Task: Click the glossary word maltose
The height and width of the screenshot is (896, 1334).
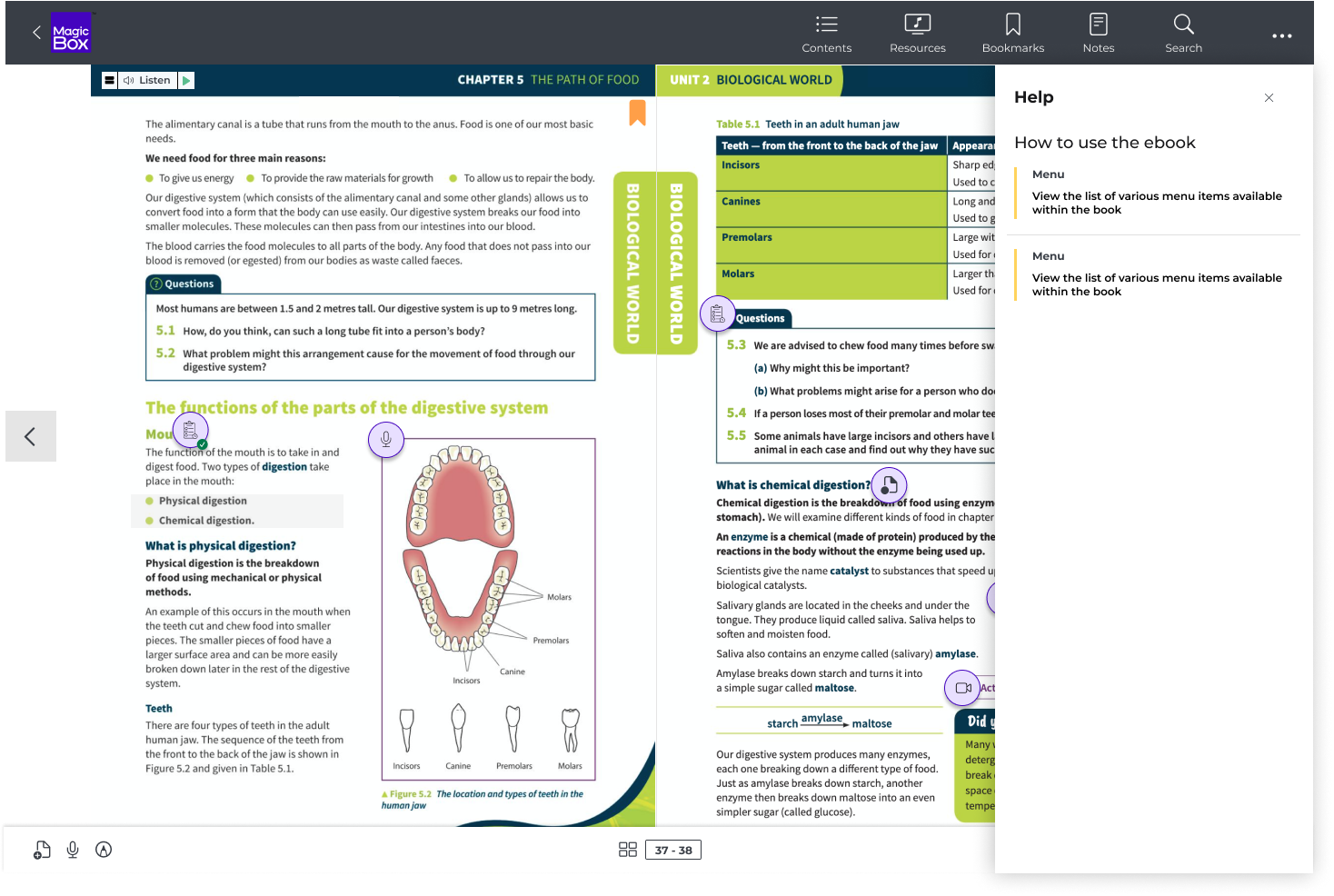Action: 834,689
